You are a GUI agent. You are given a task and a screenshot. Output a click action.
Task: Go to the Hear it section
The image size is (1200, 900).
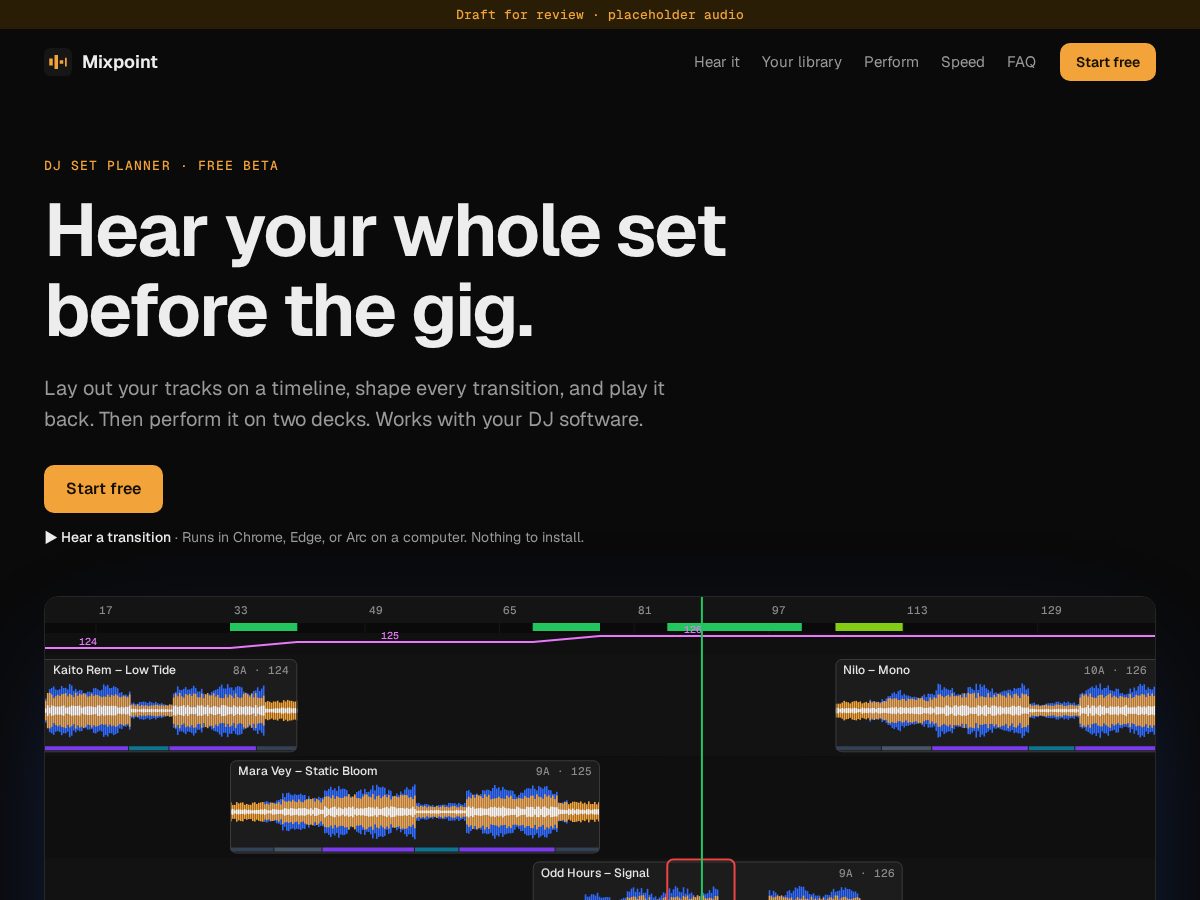pyautogui.click(x=717, y=62)
